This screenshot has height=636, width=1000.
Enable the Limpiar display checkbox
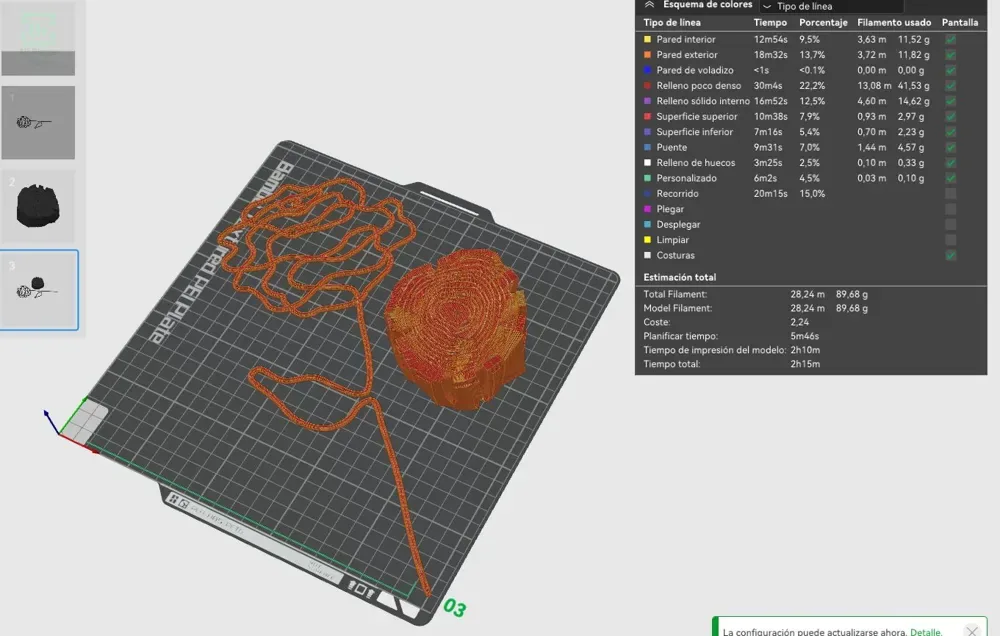coord(950,240)
